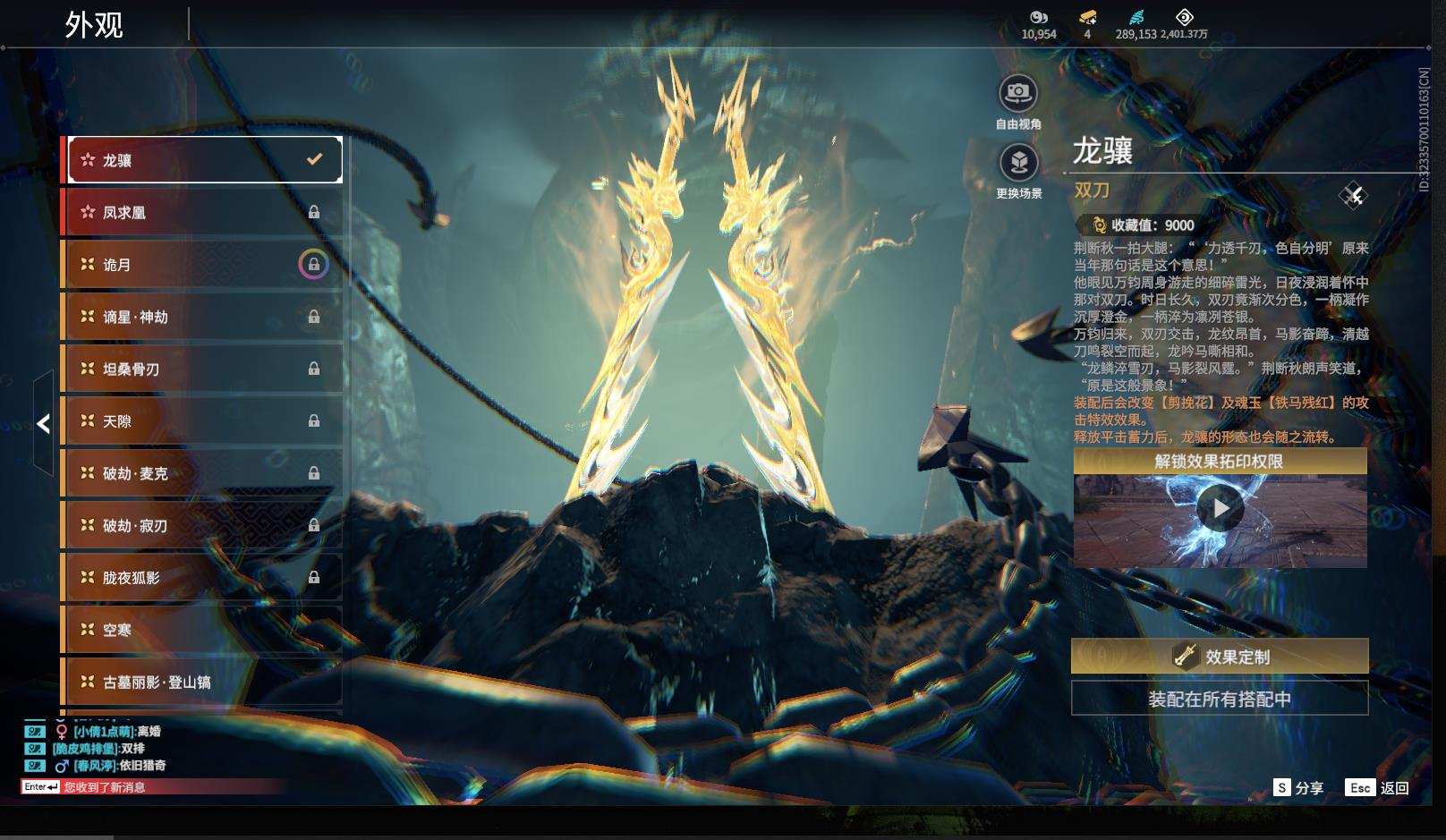Click the female gender icon before 小情1点萌
The height and width of the screenshot is (840, 1446).
[62, 732]
